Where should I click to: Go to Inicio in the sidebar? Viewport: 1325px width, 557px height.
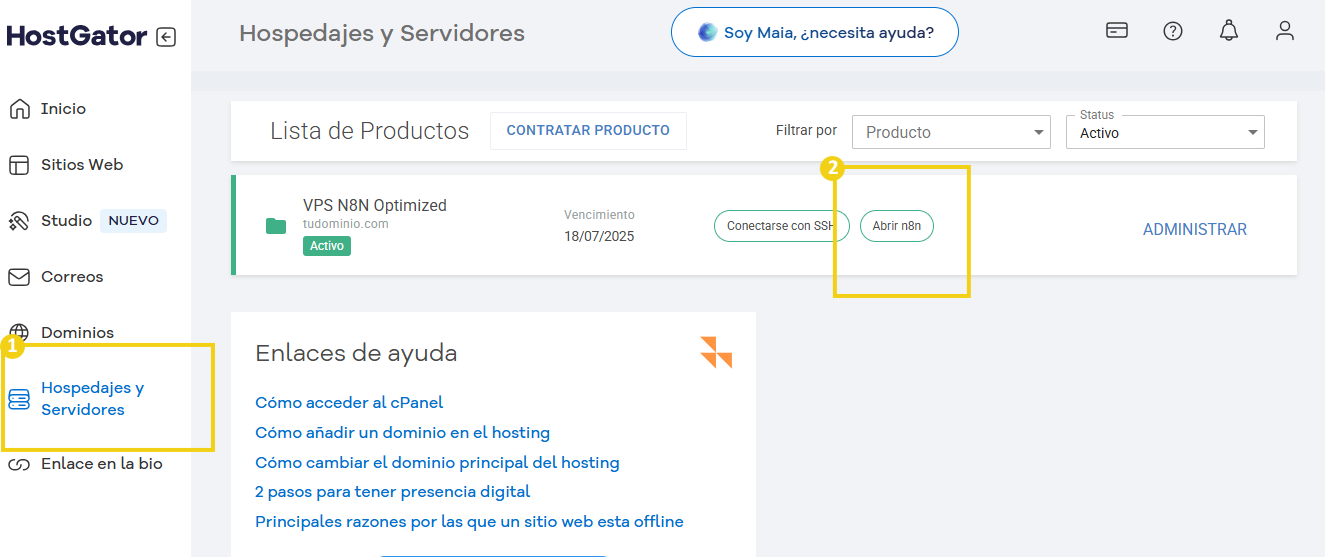point(63,109)
